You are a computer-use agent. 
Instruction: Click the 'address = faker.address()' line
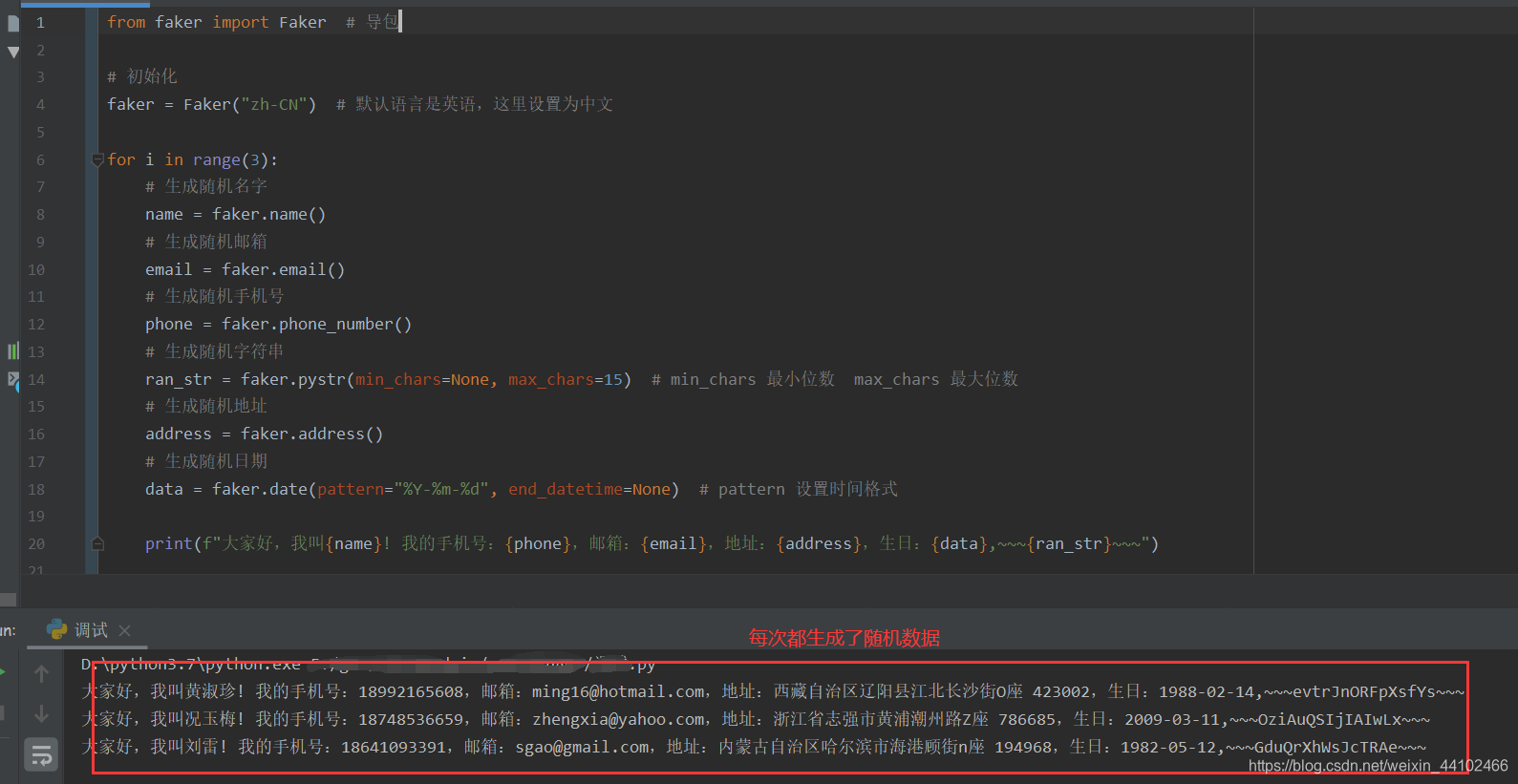click(264, 434)
